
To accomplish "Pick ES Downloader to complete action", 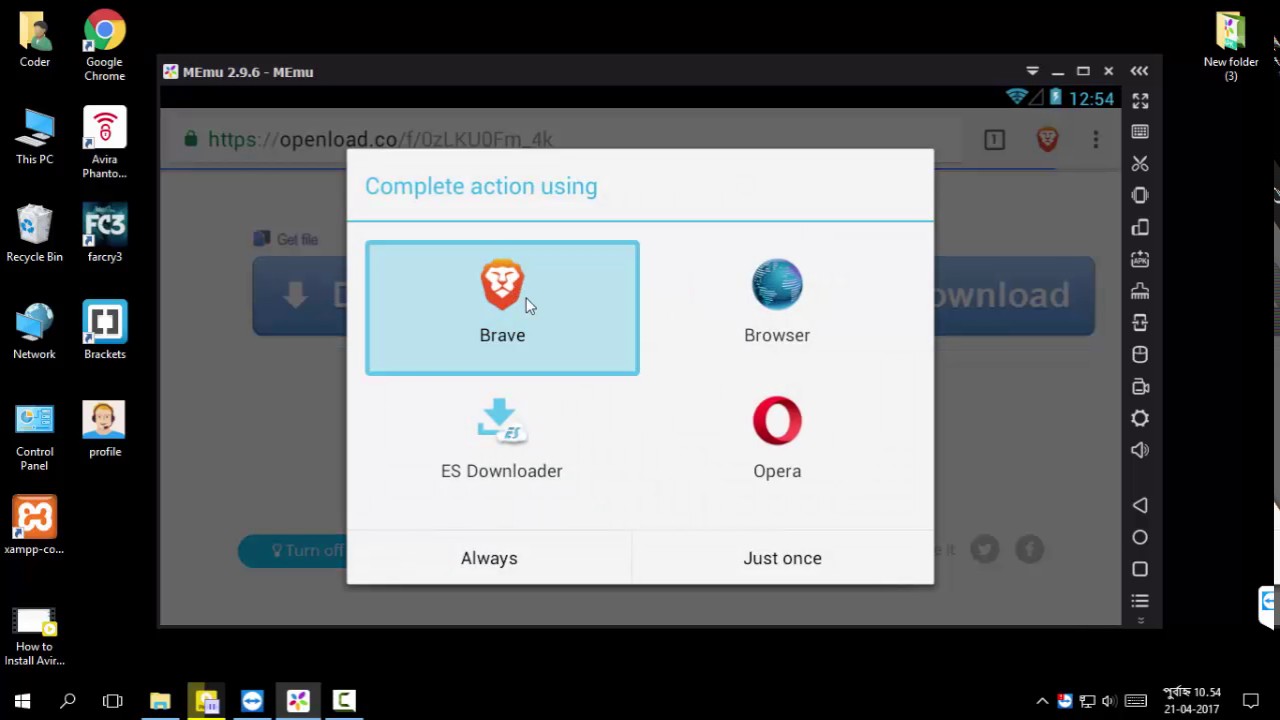I will tap(502, 440).
